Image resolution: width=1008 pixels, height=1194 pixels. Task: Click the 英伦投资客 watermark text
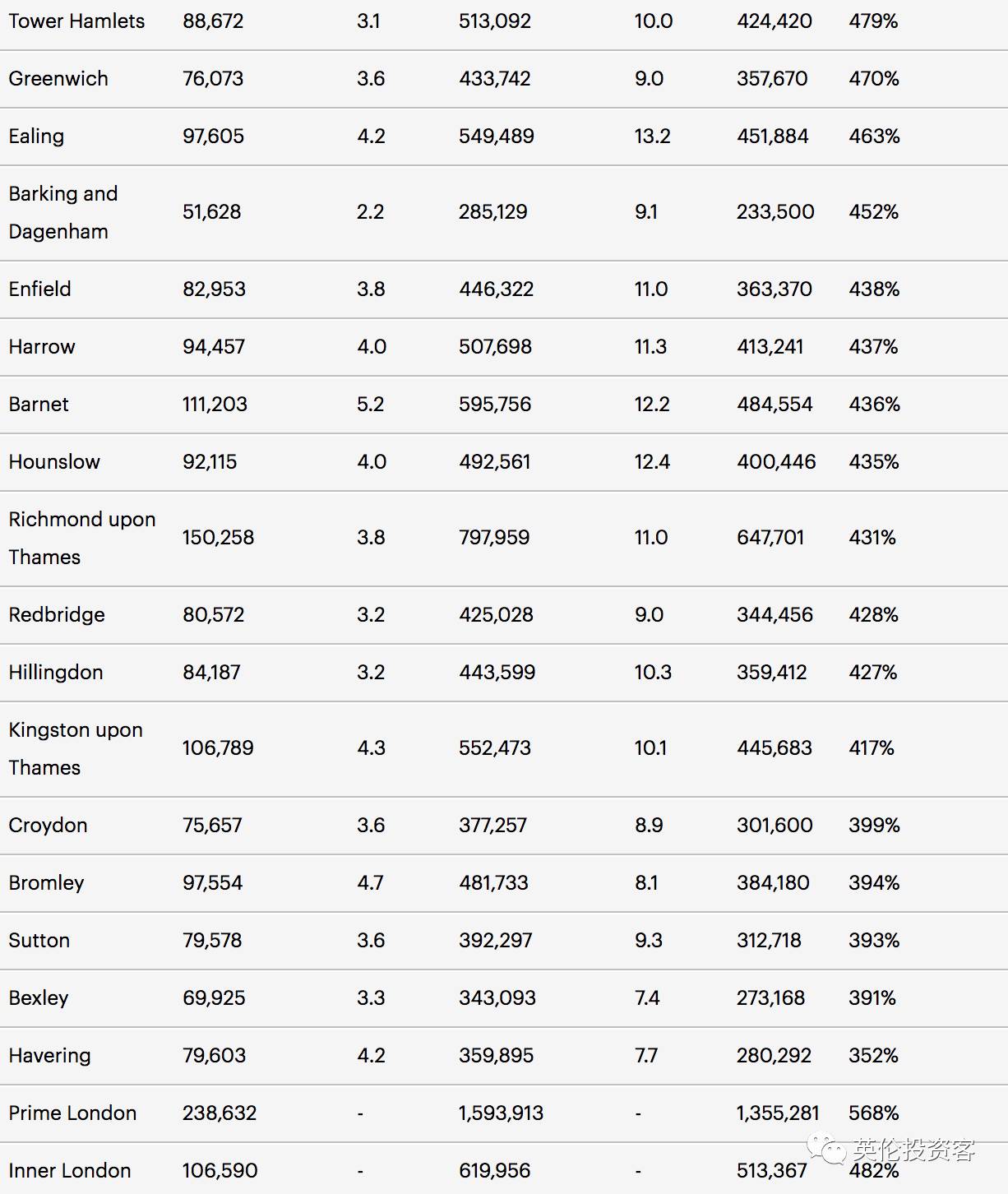pos(913,1150)
